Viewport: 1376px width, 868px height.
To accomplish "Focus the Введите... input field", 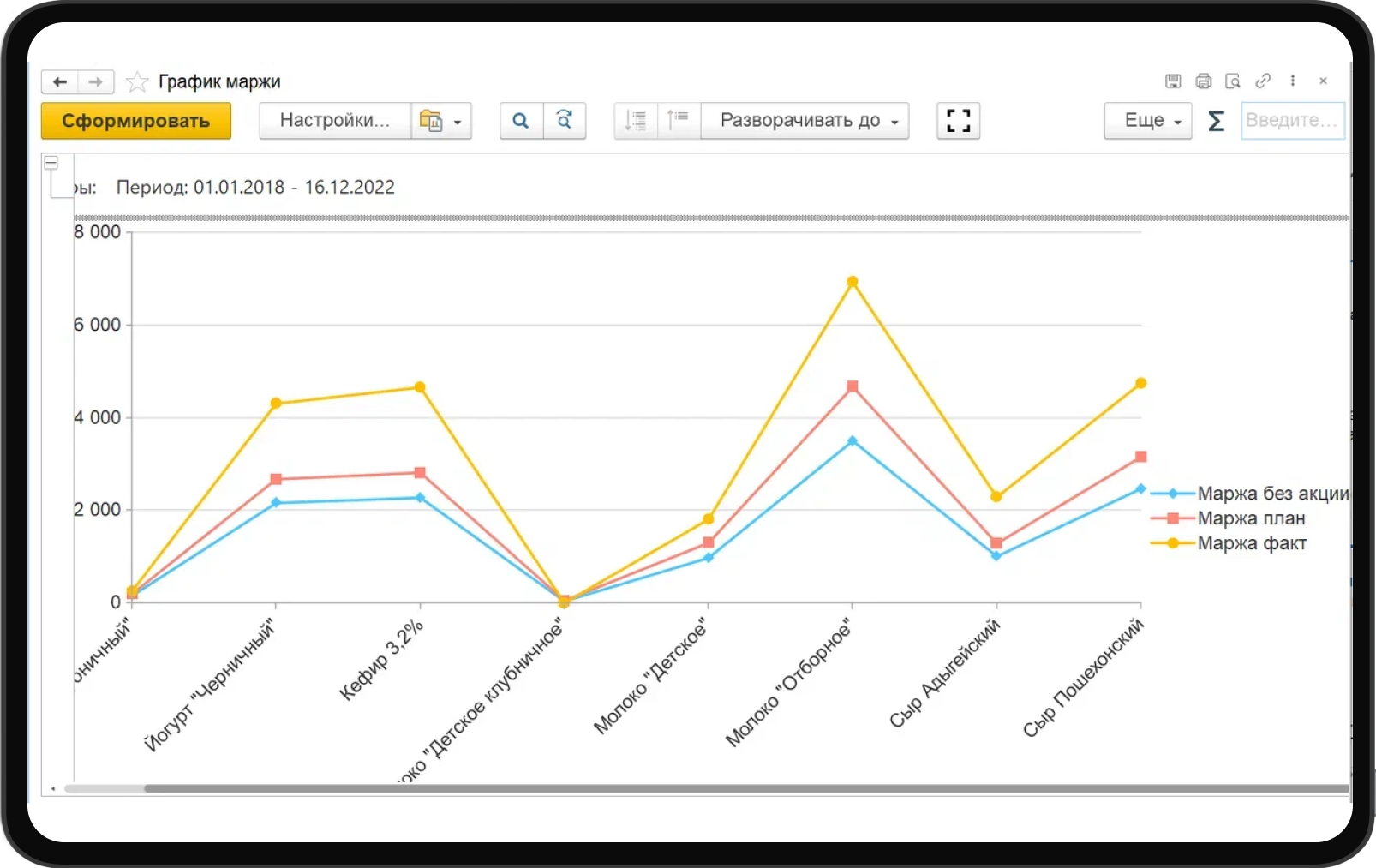I will (x=1293, y=121).
